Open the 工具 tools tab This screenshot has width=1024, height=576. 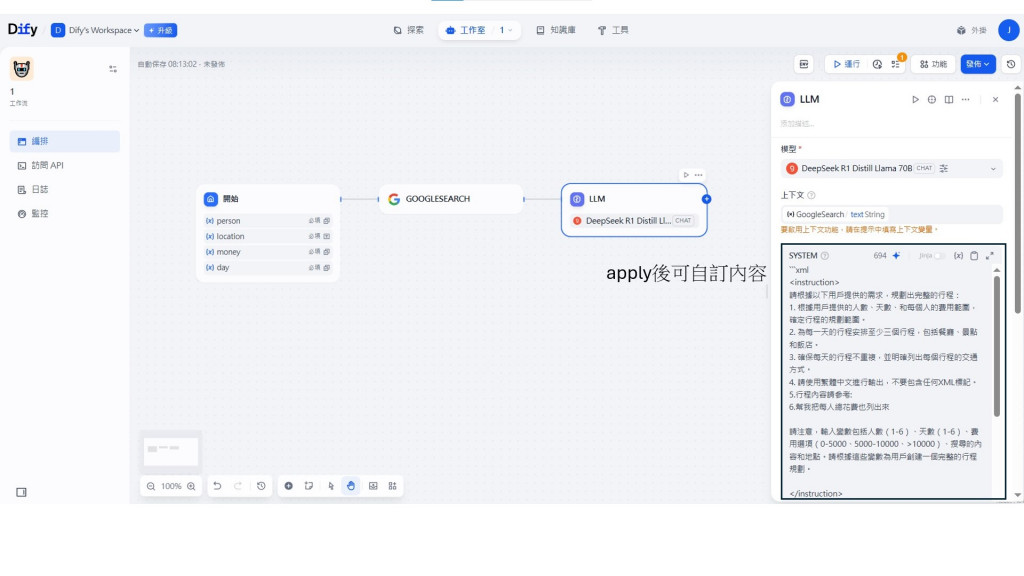tap(613, 30)
